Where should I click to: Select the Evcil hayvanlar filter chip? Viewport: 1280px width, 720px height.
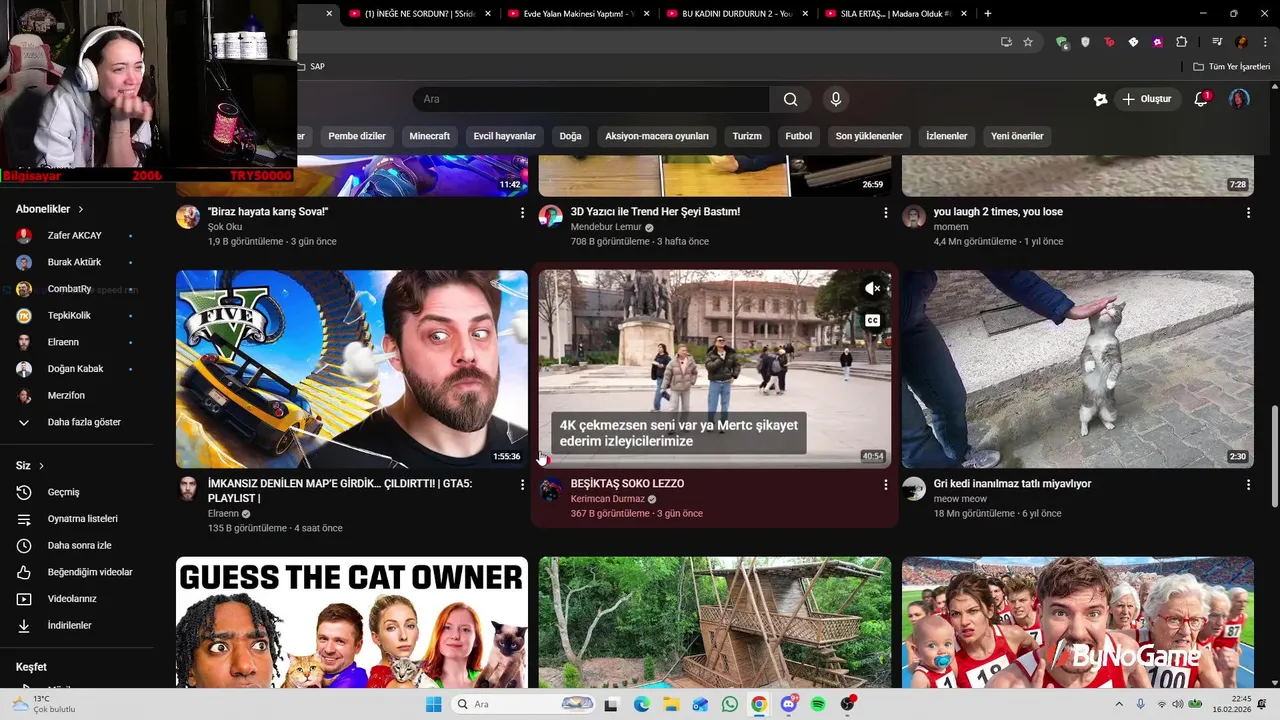(x=505, y=136)
